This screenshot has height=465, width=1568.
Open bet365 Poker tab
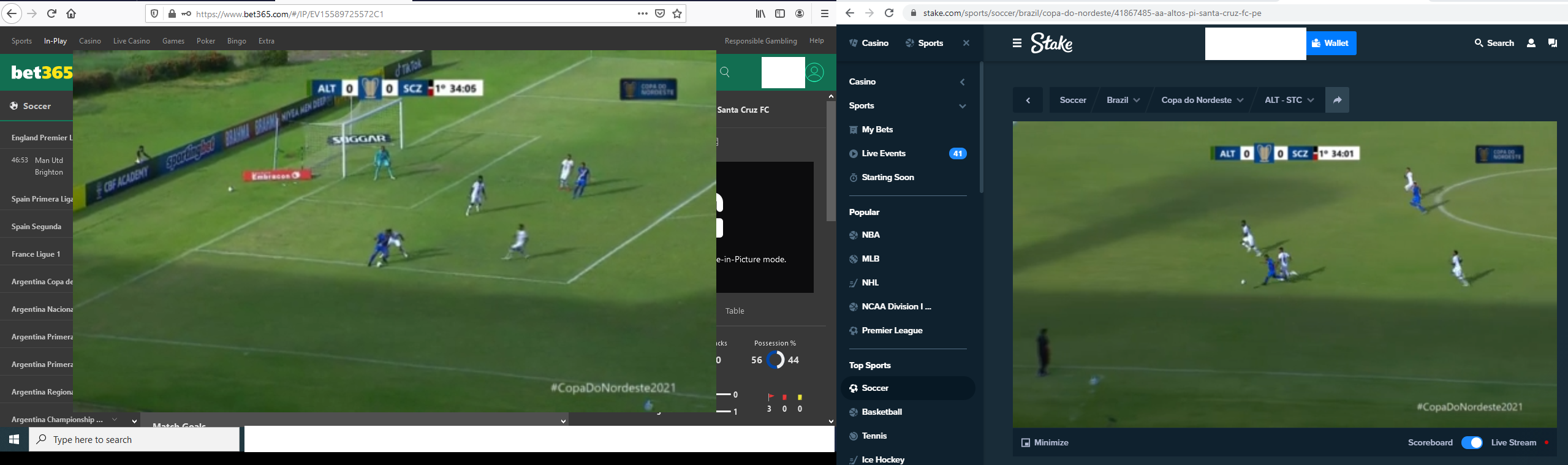(x=206, y=41)
